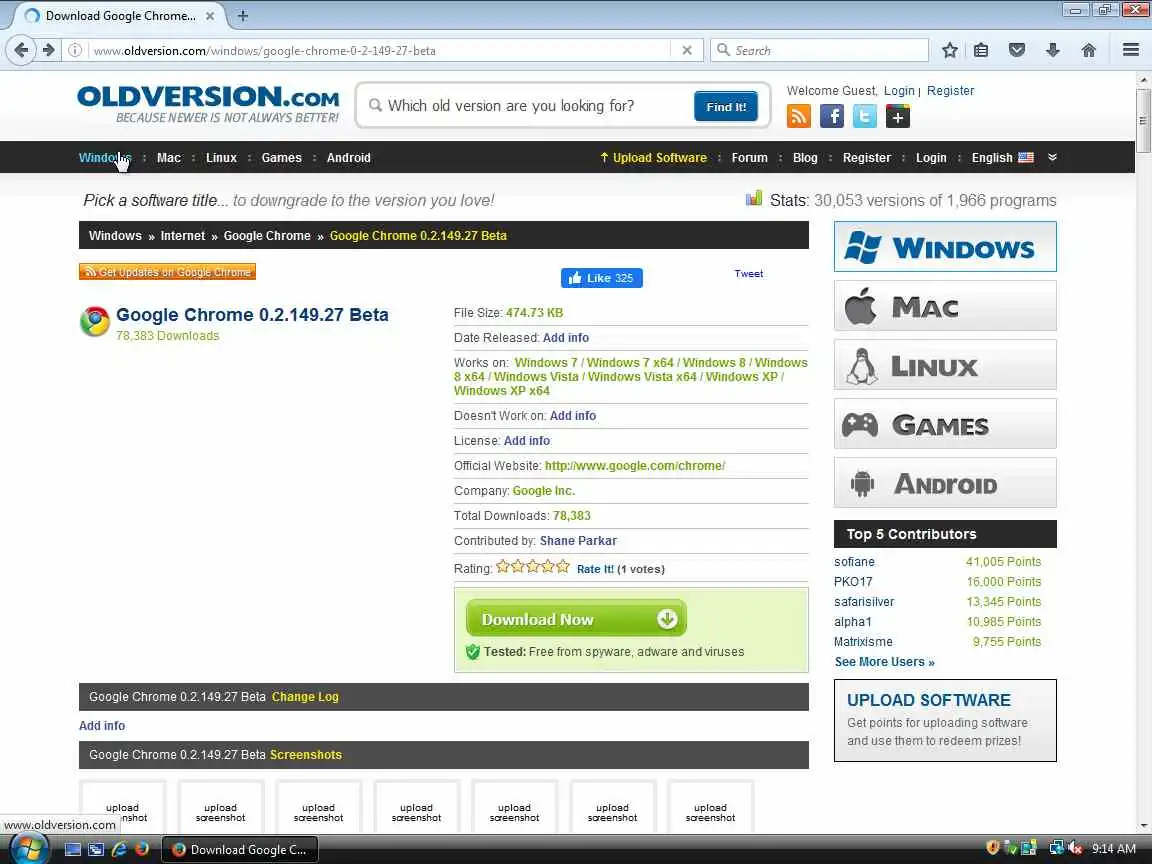Click Add info next to License
The height and width of the screenshot is (864, 1152).
tap(527, 441)
